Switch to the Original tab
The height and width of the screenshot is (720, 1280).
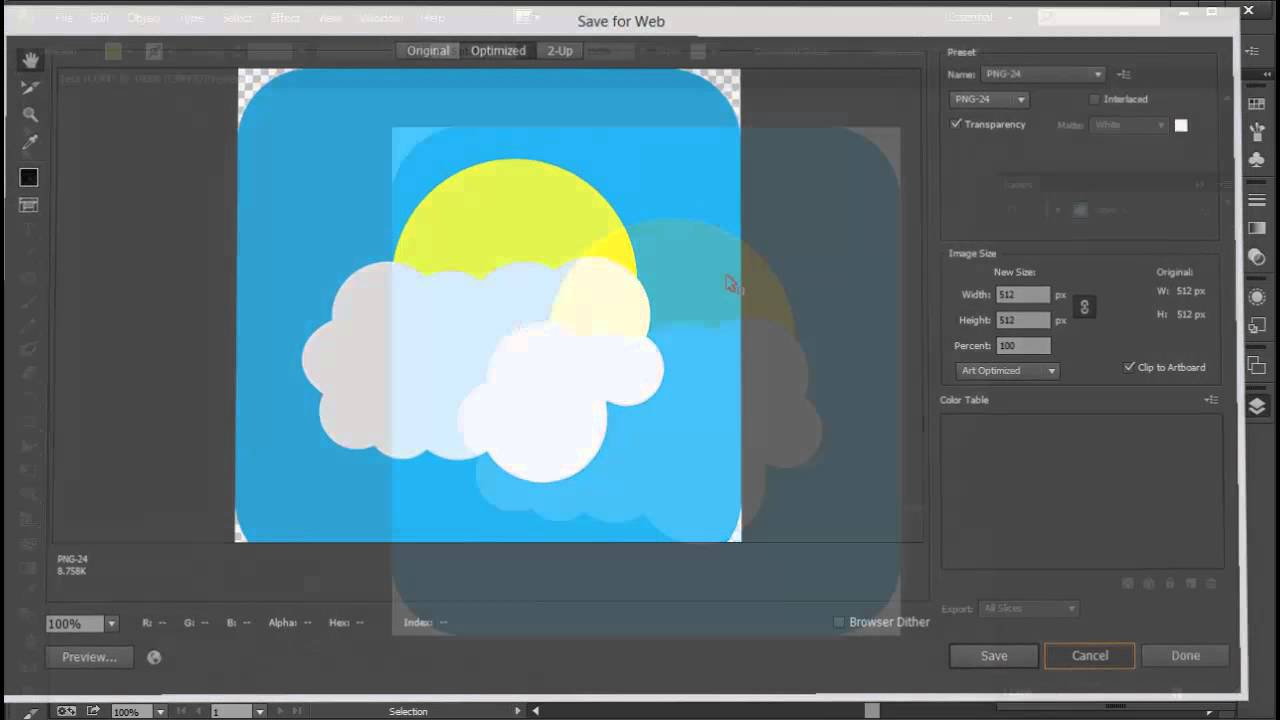point(428,51)
